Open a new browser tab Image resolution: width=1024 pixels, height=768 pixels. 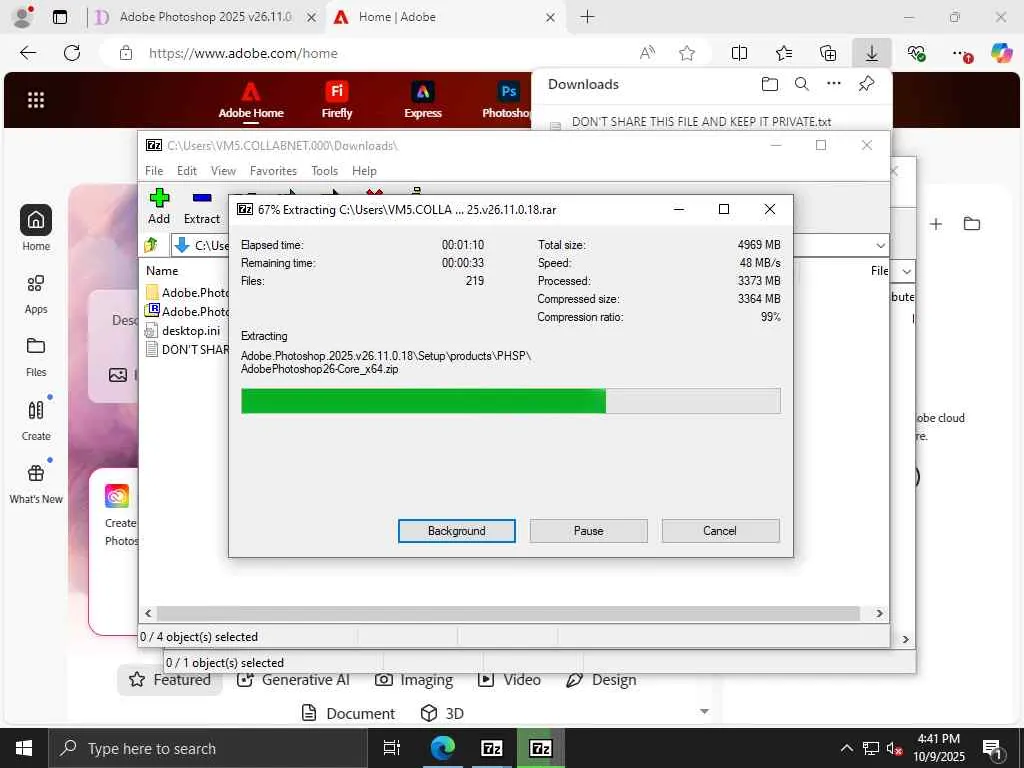click(x=587, y=17)
